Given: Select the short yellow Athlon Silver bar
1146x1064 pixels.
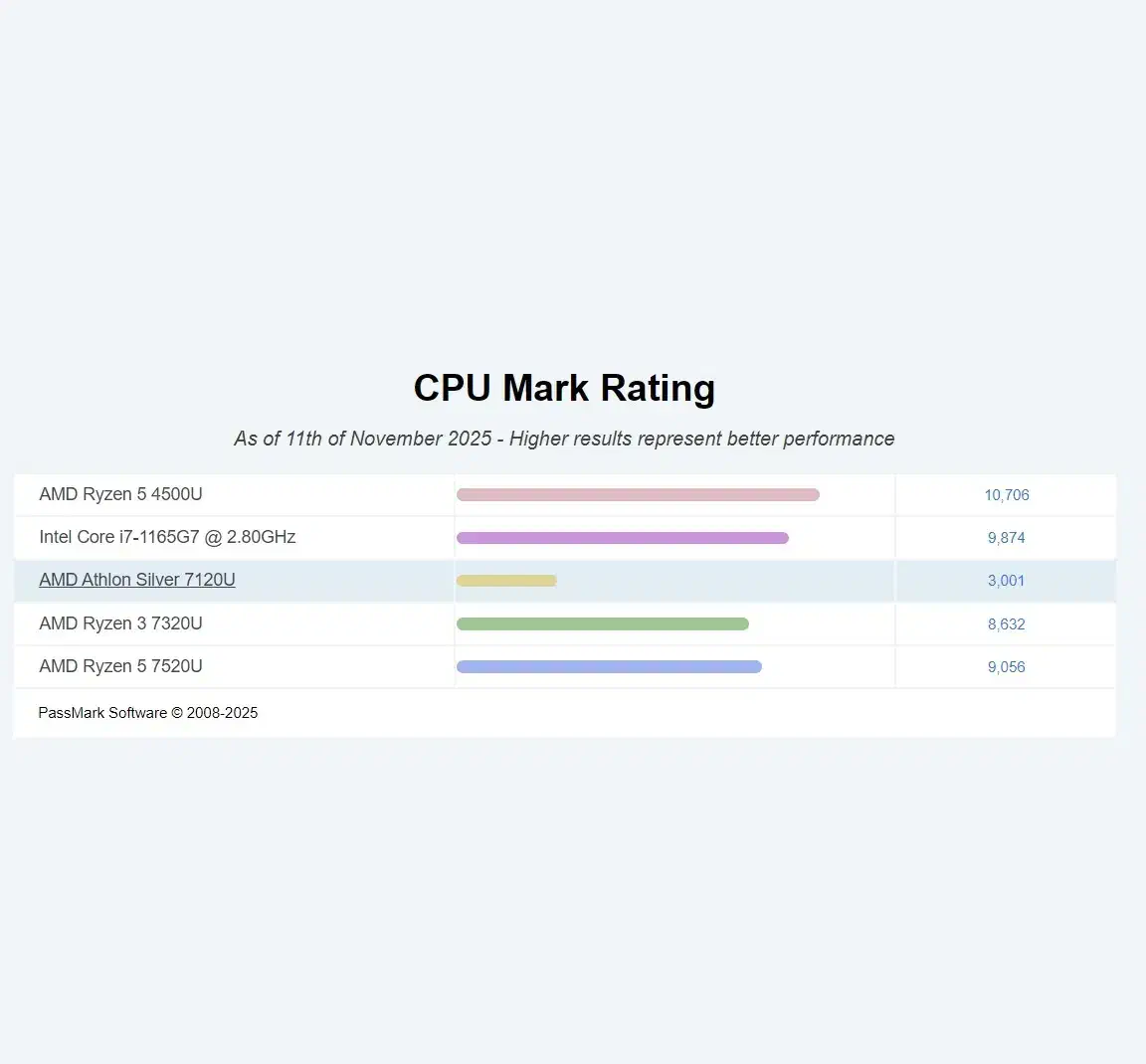Looking at the screenshot, I should click(x=506, y=581).
